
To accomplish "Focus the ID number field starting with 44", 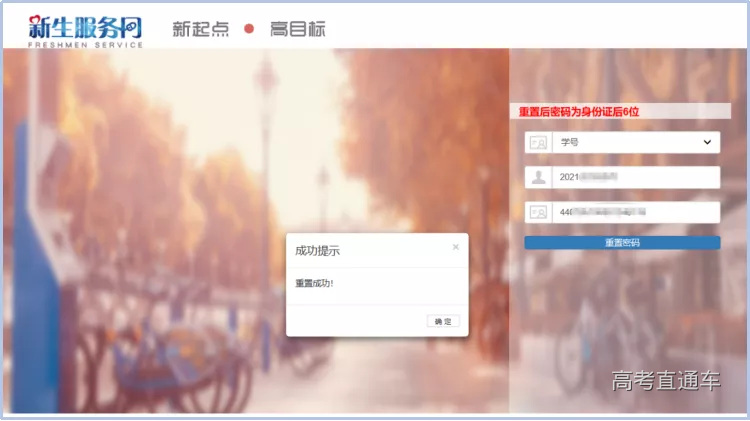I will pyautogui.click(x=636, y=212).
